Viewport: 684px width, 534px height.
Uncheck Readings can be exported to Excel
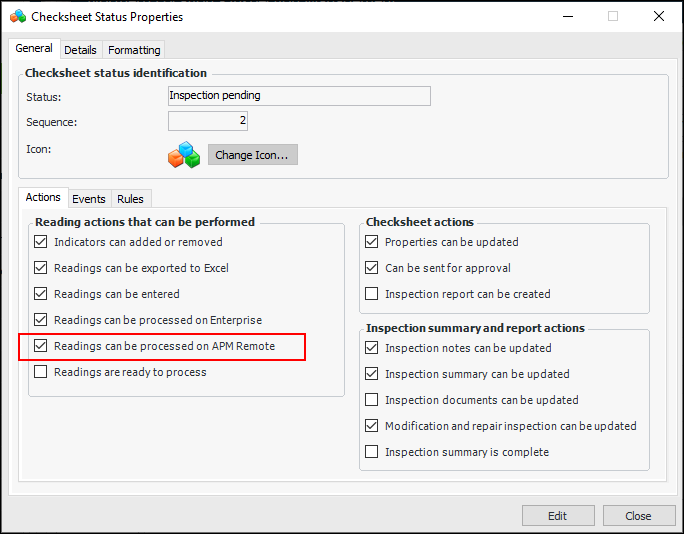41,268
